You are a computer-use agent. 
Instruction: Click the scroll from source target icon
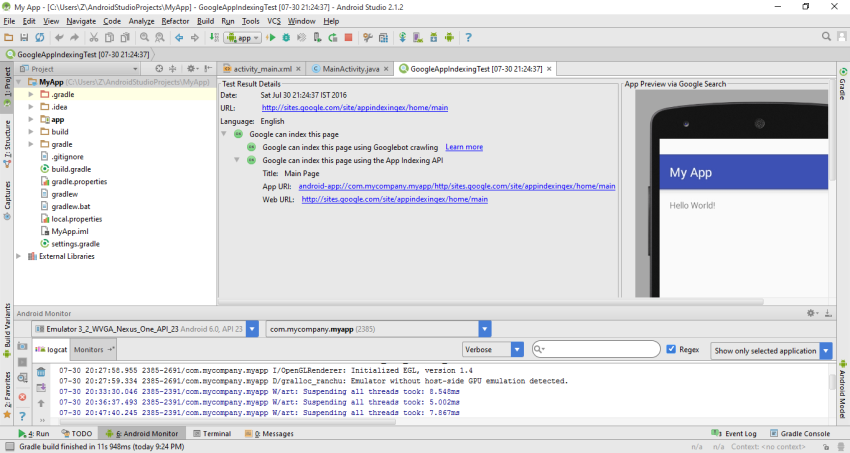coord(159,69)
